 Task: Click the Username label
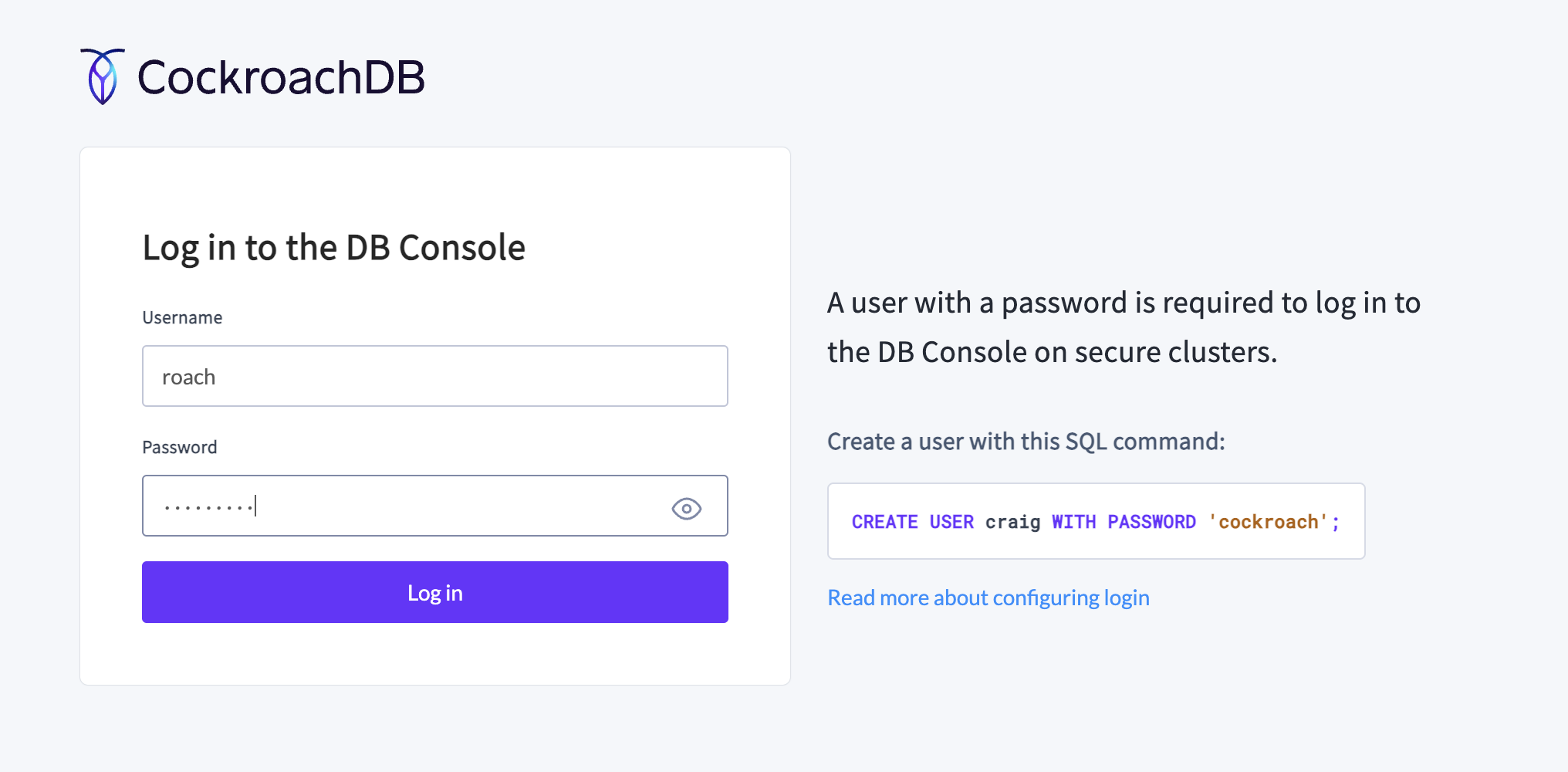coord(182,317)
